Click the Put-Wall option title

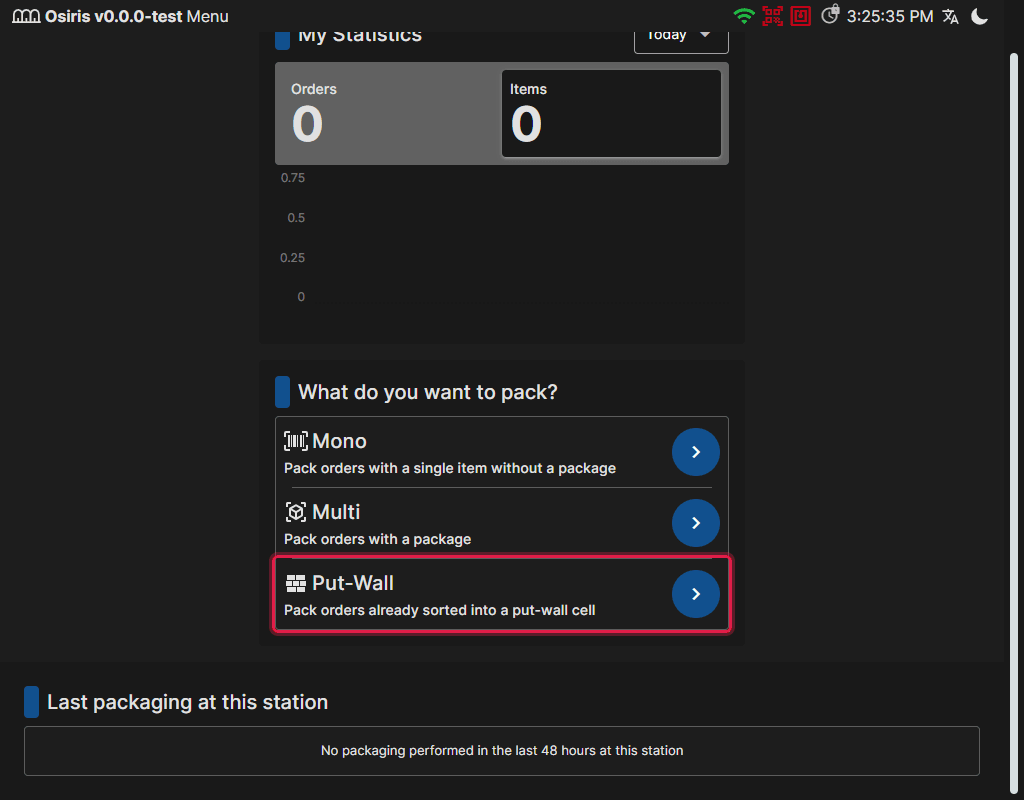coord(353,583)
